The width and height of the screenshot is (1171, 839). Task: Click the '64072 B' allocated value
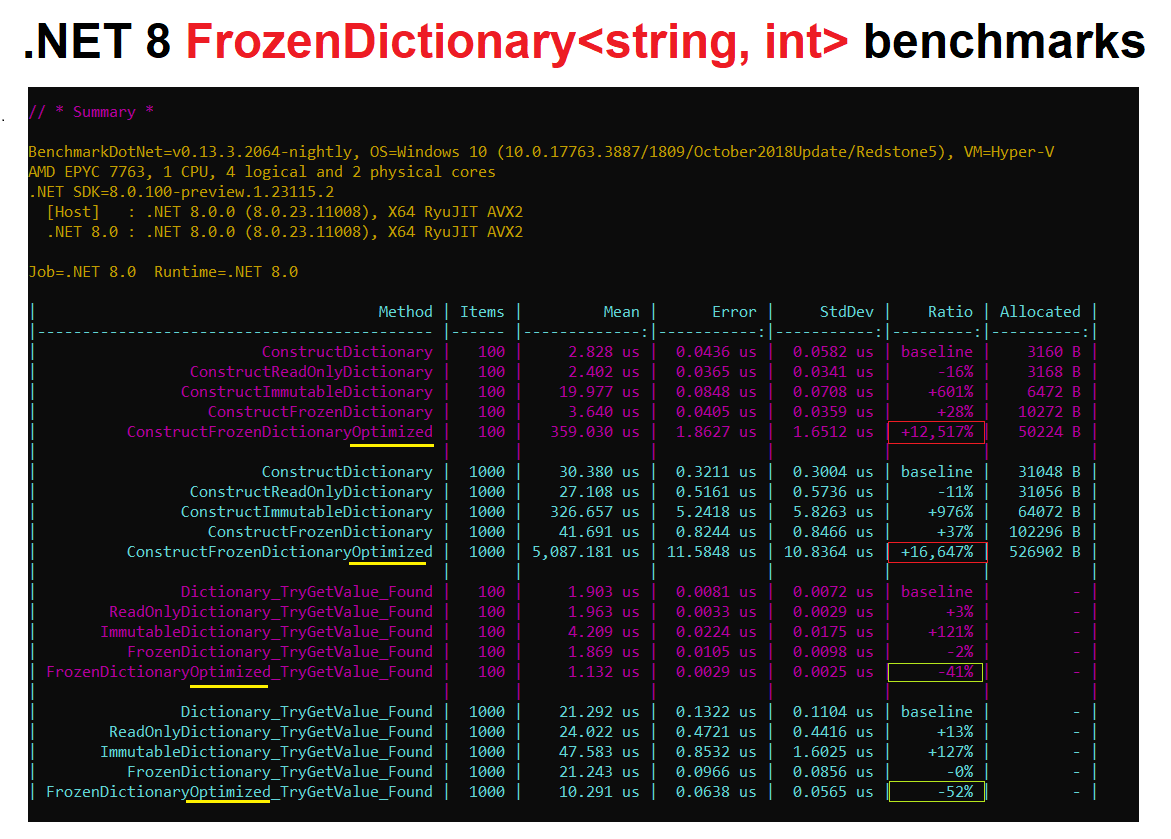1049,513
